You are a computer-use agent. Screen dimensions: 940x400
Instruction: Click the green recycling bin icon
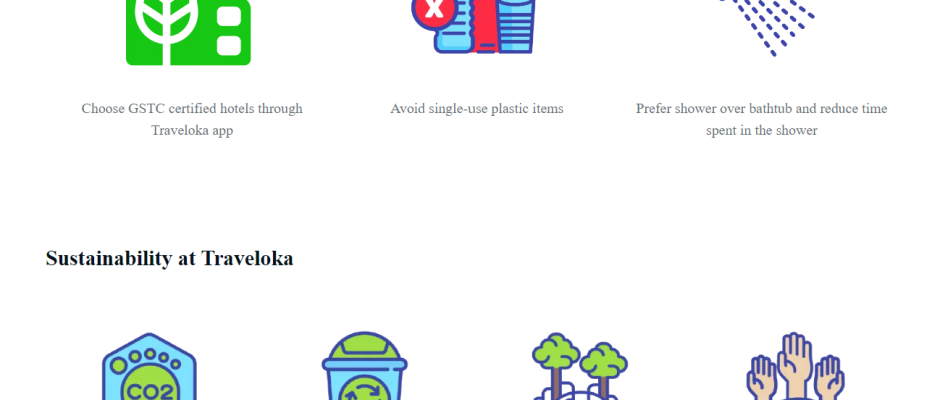point(364,366)
